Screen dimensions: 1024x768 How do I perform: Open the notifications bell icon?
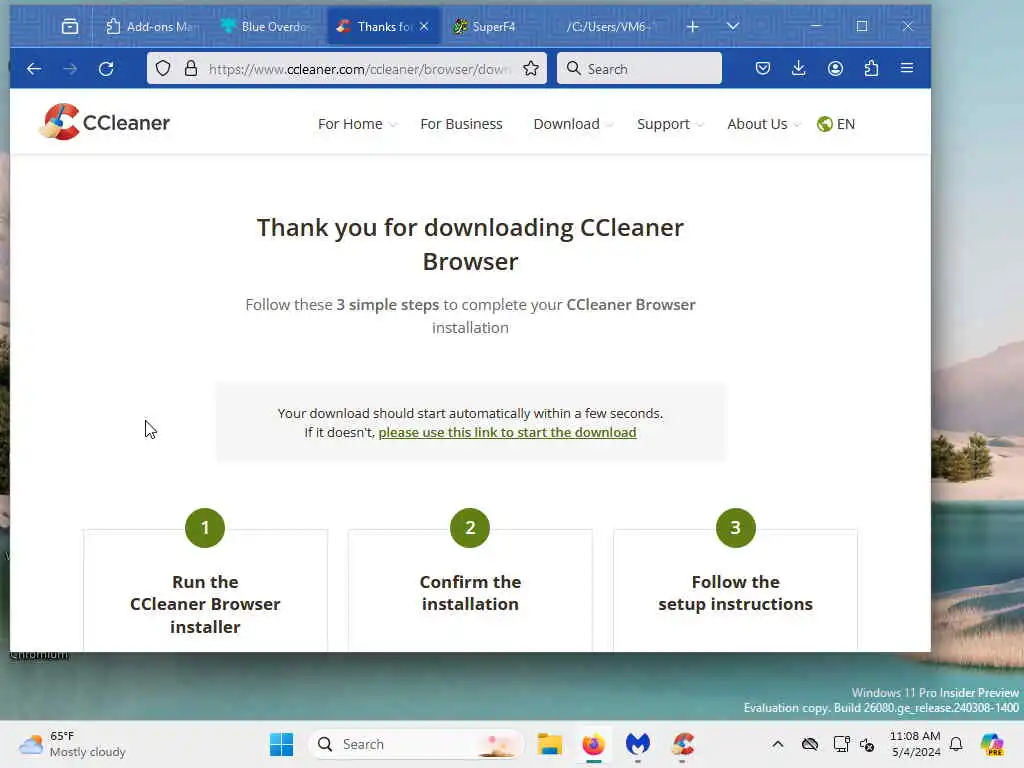956,744
